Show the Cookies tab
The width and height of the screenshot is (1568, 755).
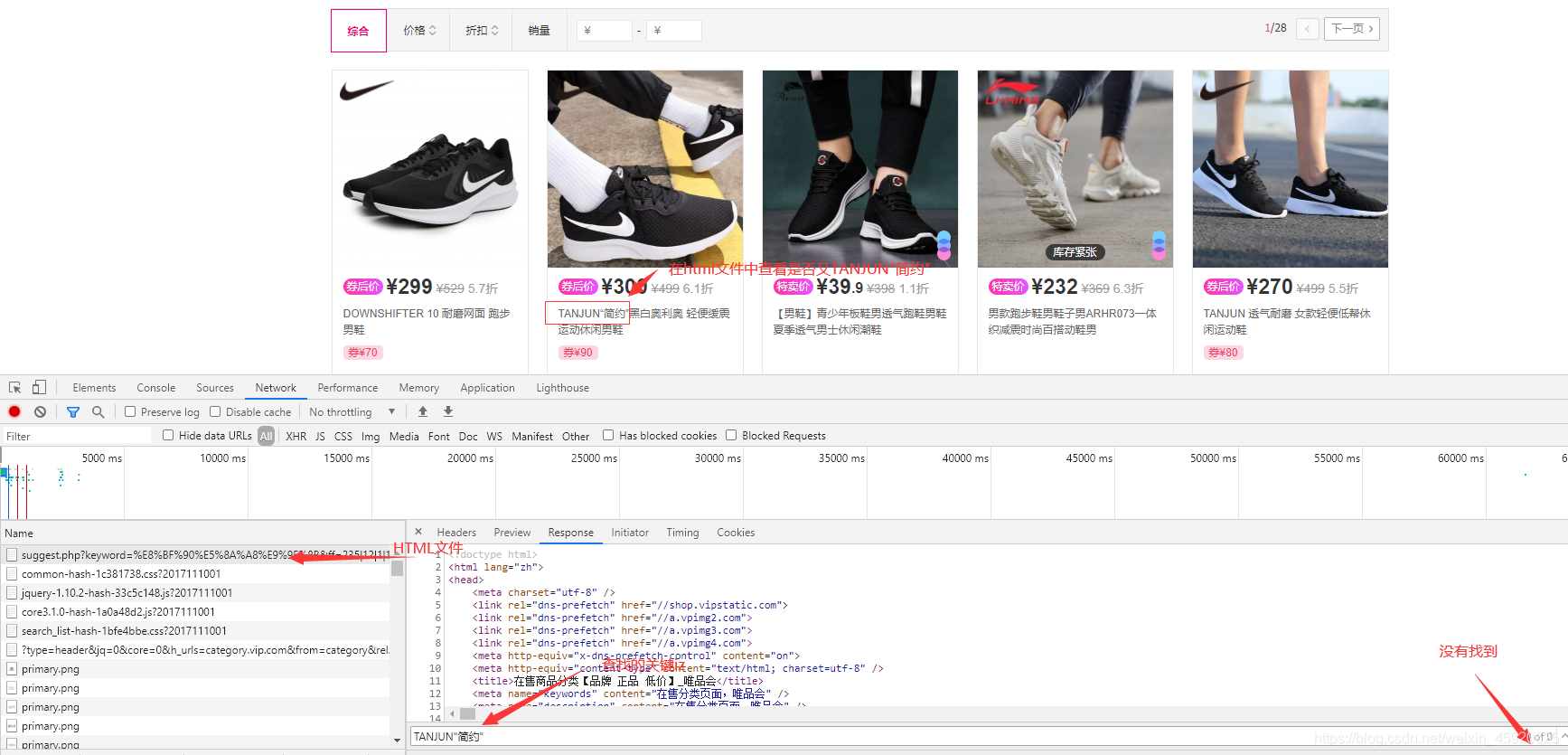tap(736, 533)
